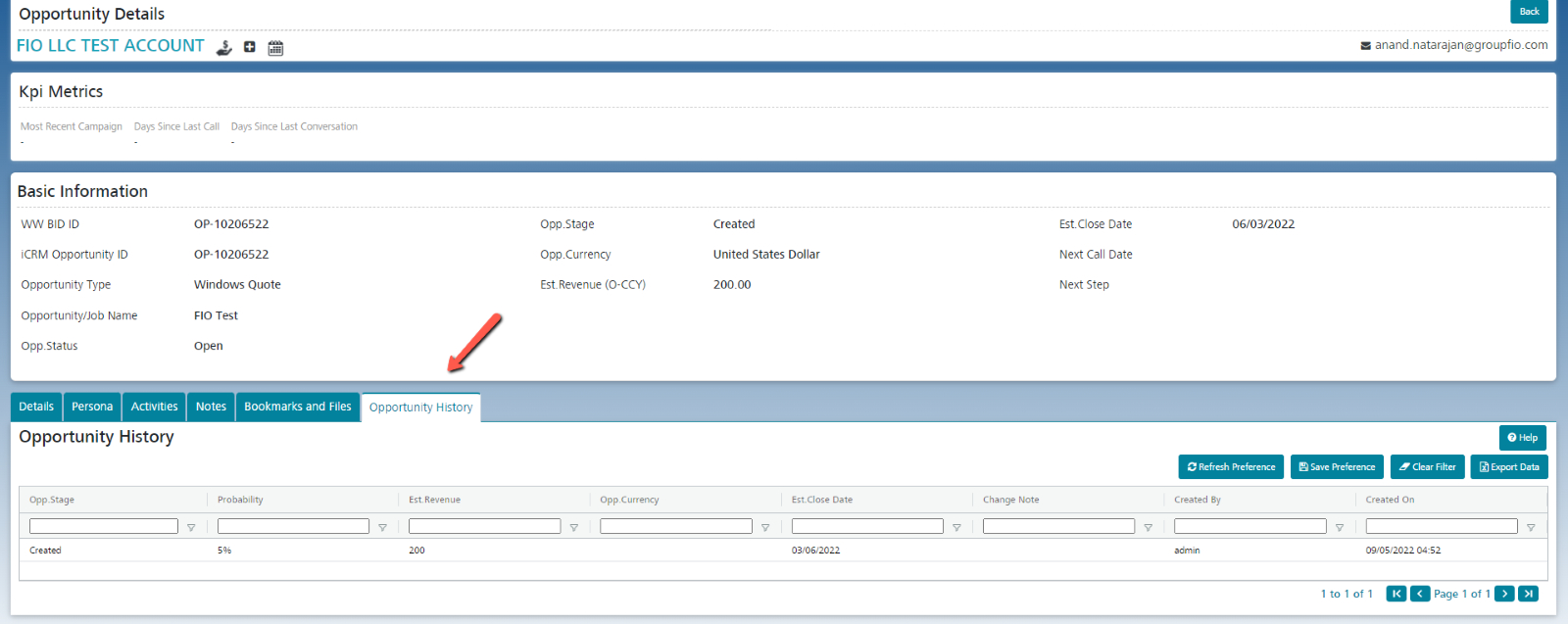Screen dimensions: 1568x624
Task: Select the Opportunity History tab
Action: click(421, 408)
